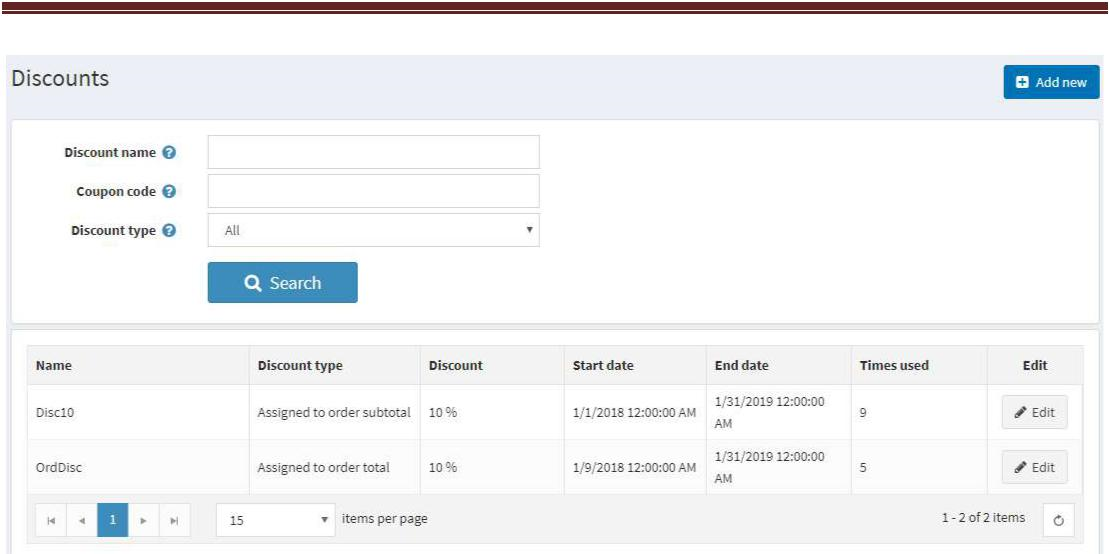Click the Discount name help icon
The image size is (1109, 554).
(168, 152)
